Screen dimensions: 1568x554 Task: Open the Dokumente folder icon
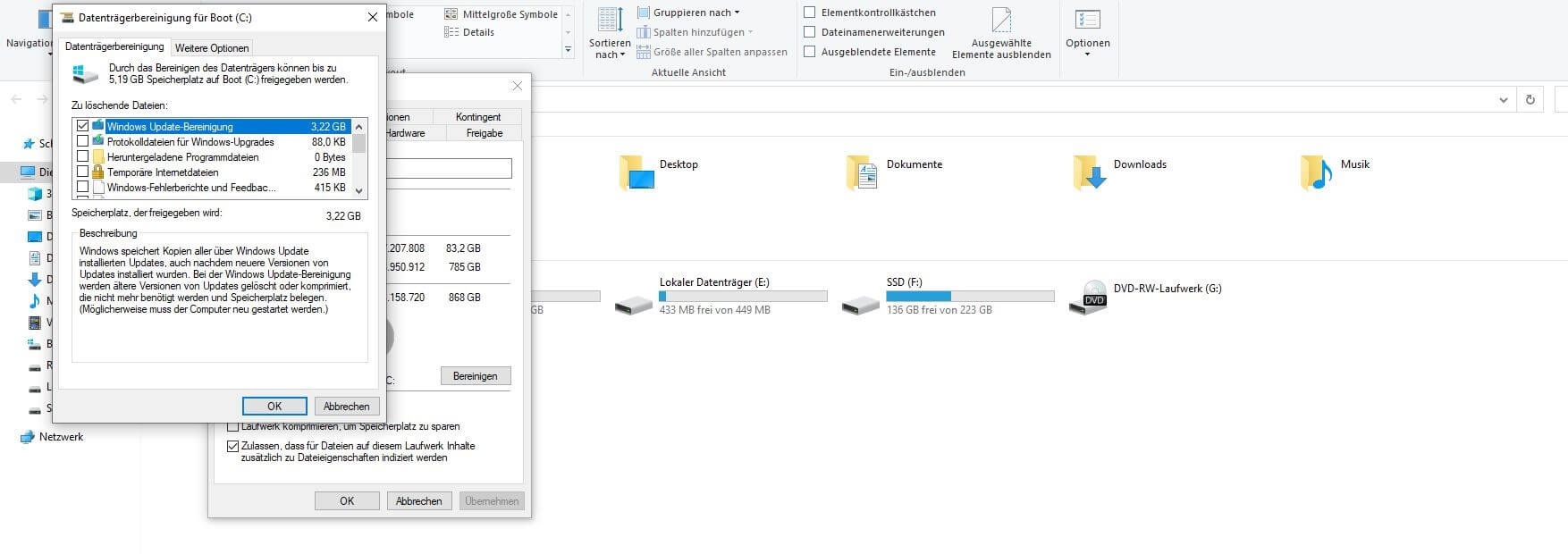point(864,172)
